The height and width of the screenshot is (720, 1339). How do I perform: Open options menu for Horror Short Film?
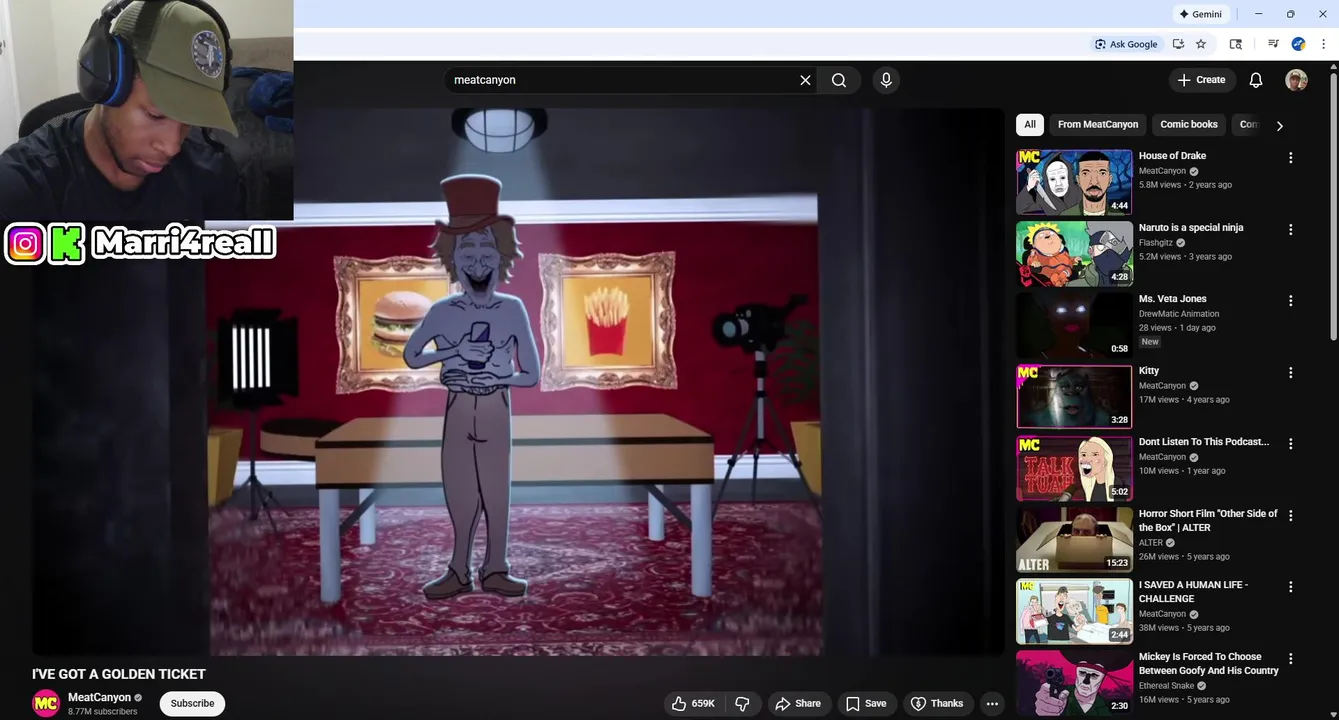click(1290, 516)
